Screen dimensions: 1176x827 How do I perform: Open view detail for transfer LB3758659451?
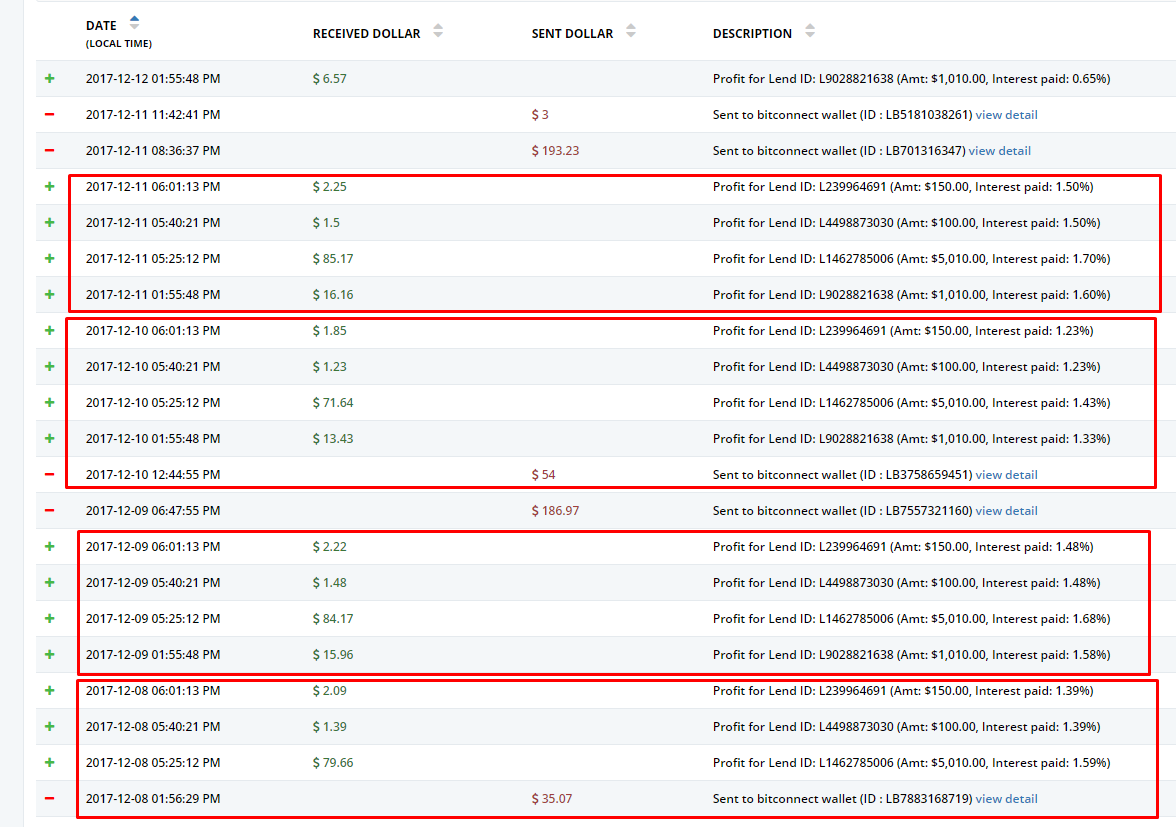point(1006,475)
